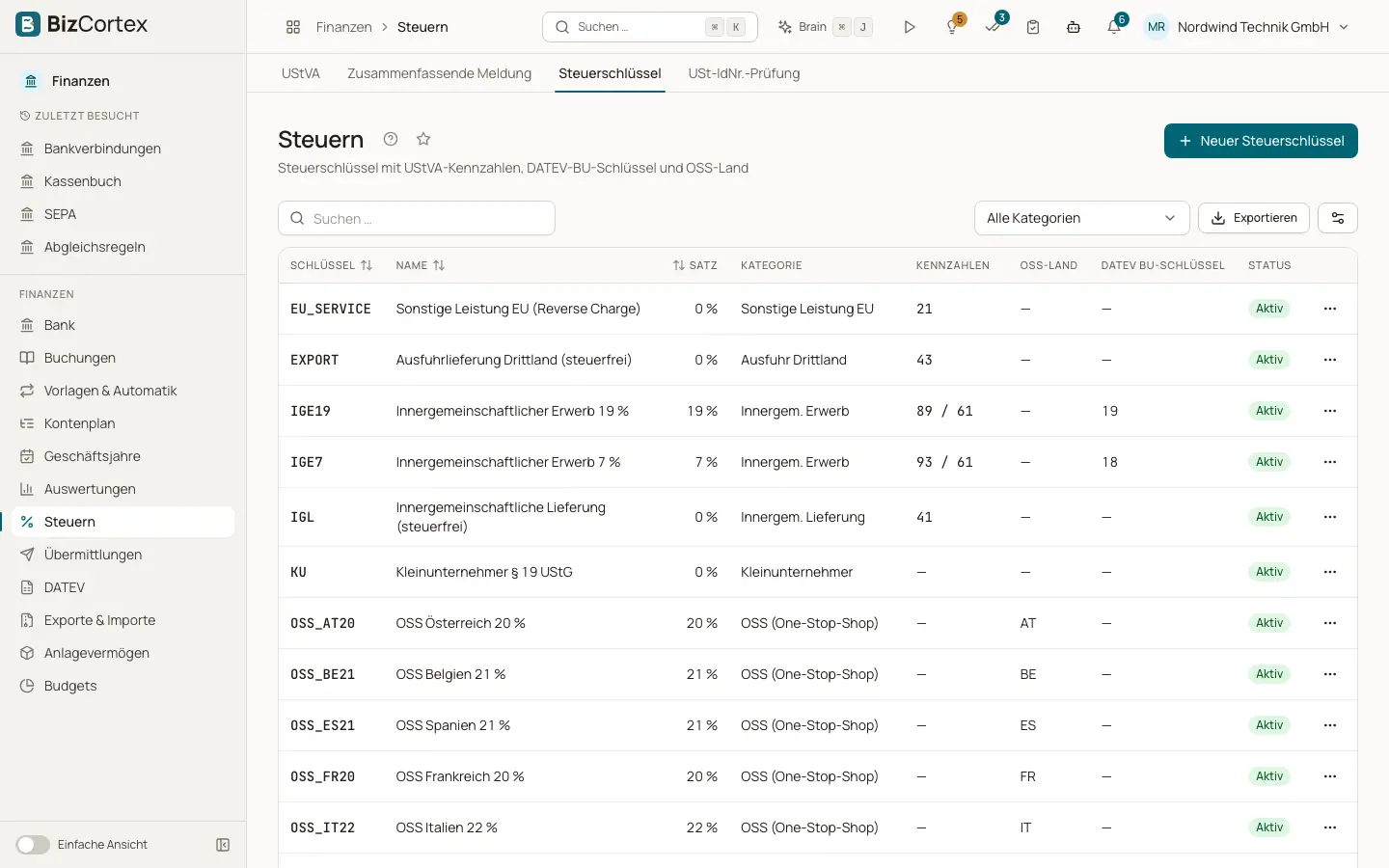Open the table view settings icon
Viewport: 1389px width, 868px height.
tap(1338, 218)
